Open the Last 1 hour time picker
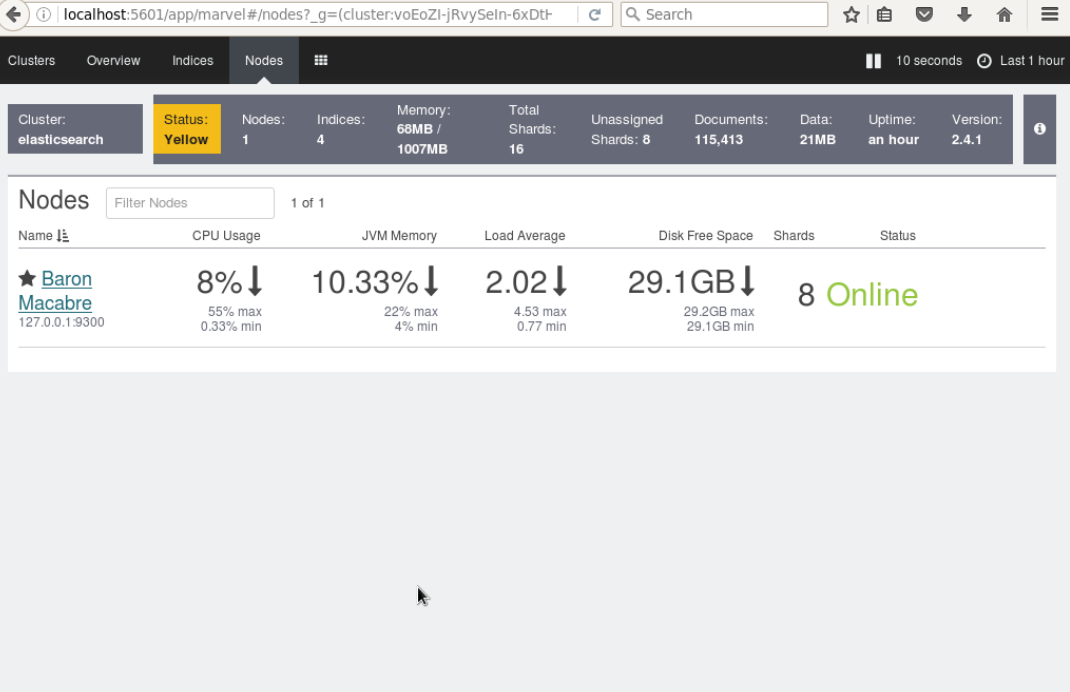Viewport: 1070px width, 692px height. 1021,61
